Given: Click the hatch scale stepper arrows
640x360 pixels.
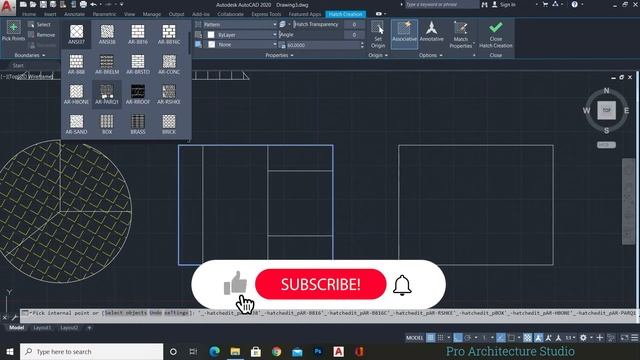Looking at the screenshot, I should [362, 45].
